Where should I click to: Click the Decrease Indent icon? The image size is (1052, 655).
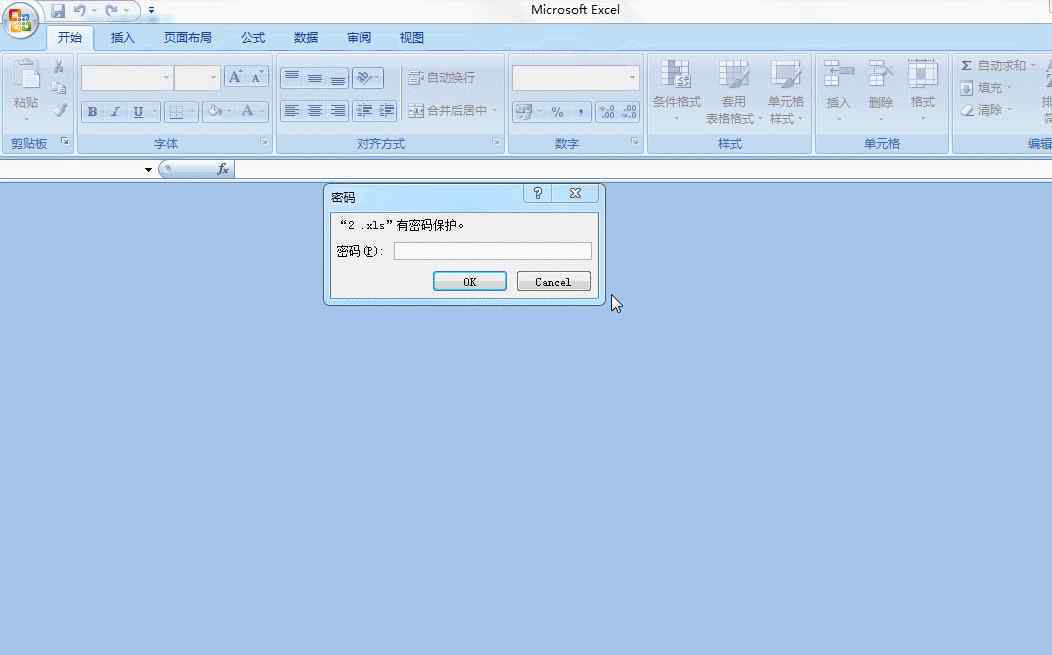tap(364, 111)
